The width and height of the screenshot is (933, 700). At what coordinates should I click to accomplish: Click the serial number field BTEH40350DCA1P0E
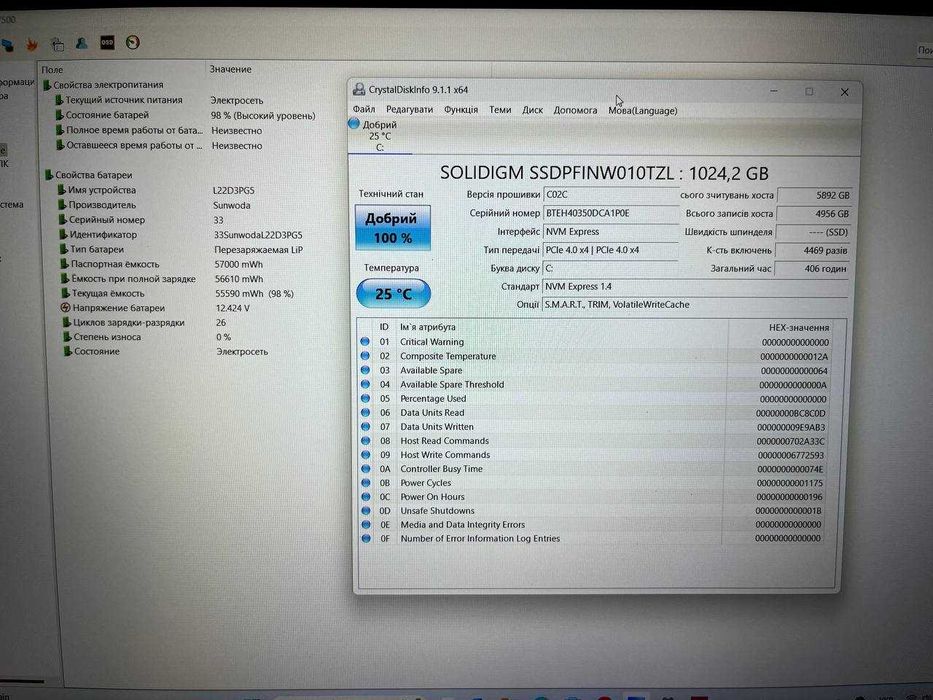click(x=610, y=213)
